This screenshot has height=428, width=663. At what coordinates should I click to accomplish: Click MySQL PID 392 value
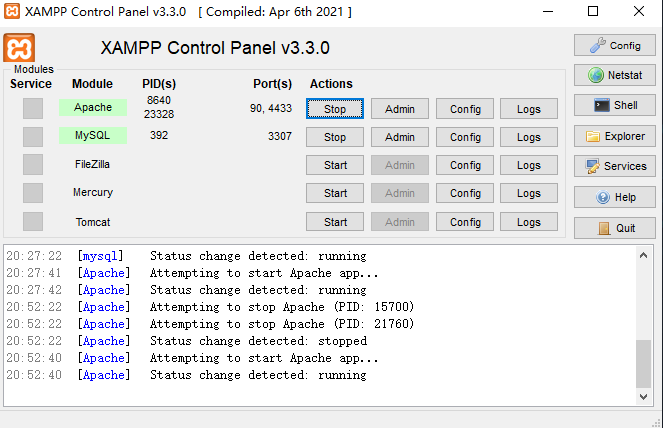point(159,135)
